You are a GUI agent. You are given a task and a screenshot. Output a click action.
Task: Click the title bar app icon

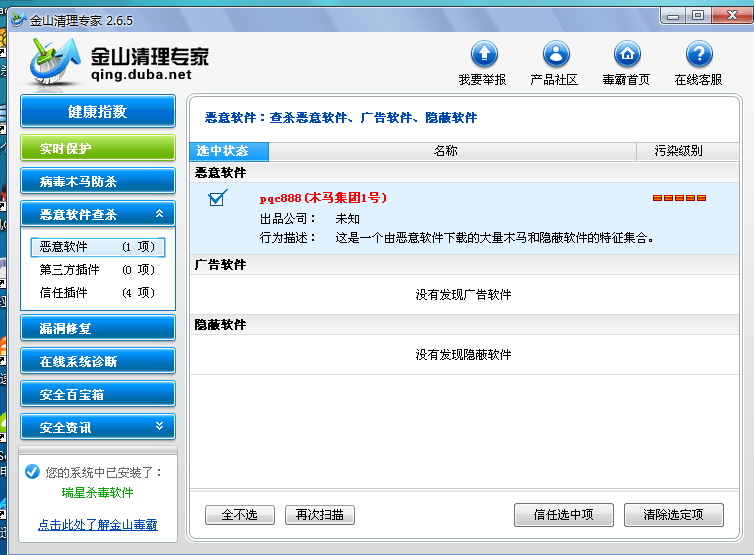(x=19, y=20)
